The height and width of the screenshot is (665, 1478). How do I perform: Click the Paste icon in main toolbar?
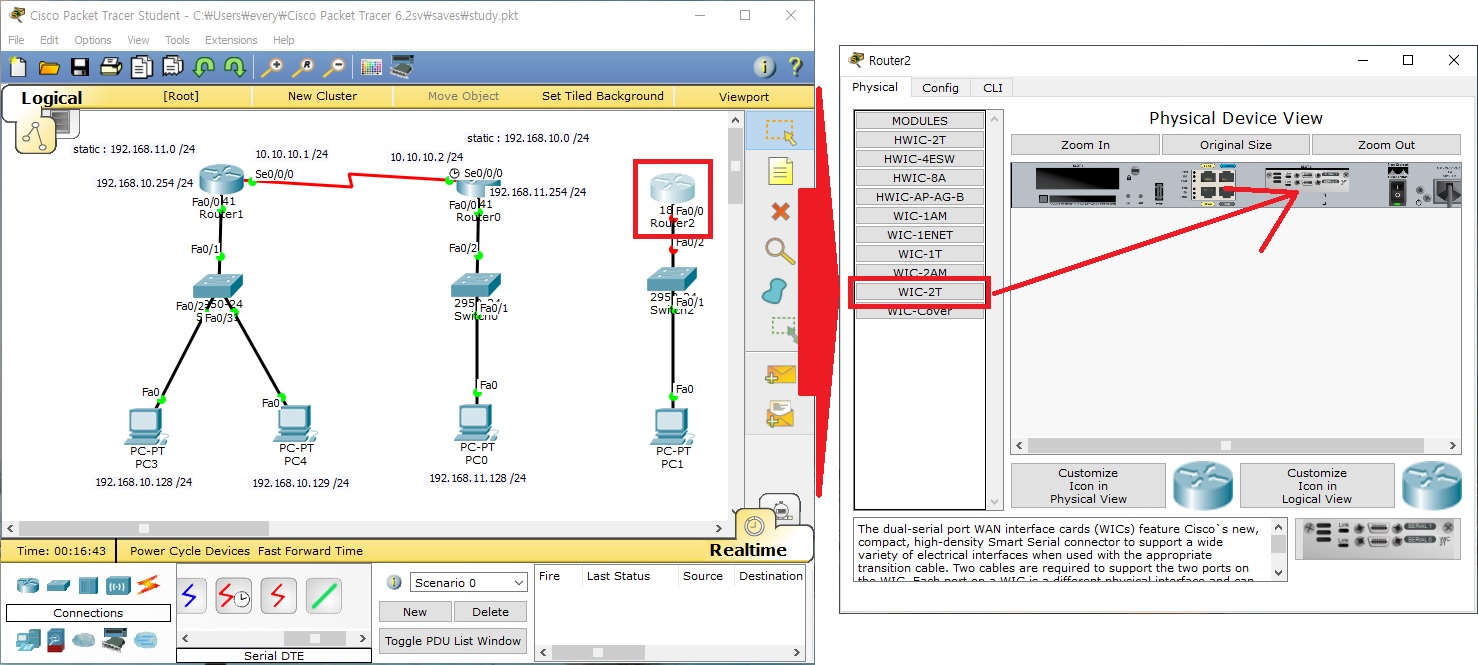coord(172,68)
